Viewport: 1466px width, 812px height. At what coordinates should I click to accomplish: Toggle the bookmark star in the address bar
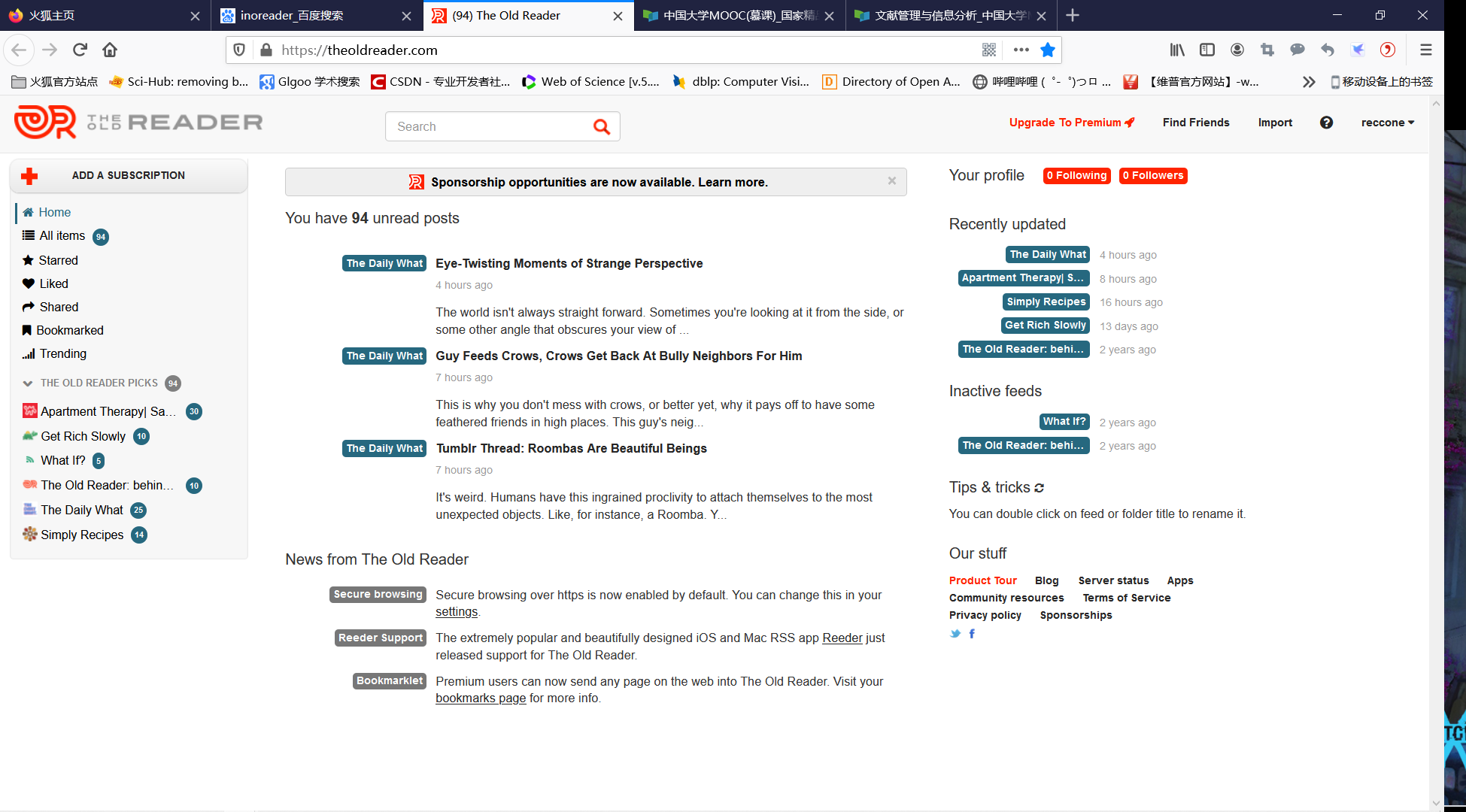tap(1048, 50)
